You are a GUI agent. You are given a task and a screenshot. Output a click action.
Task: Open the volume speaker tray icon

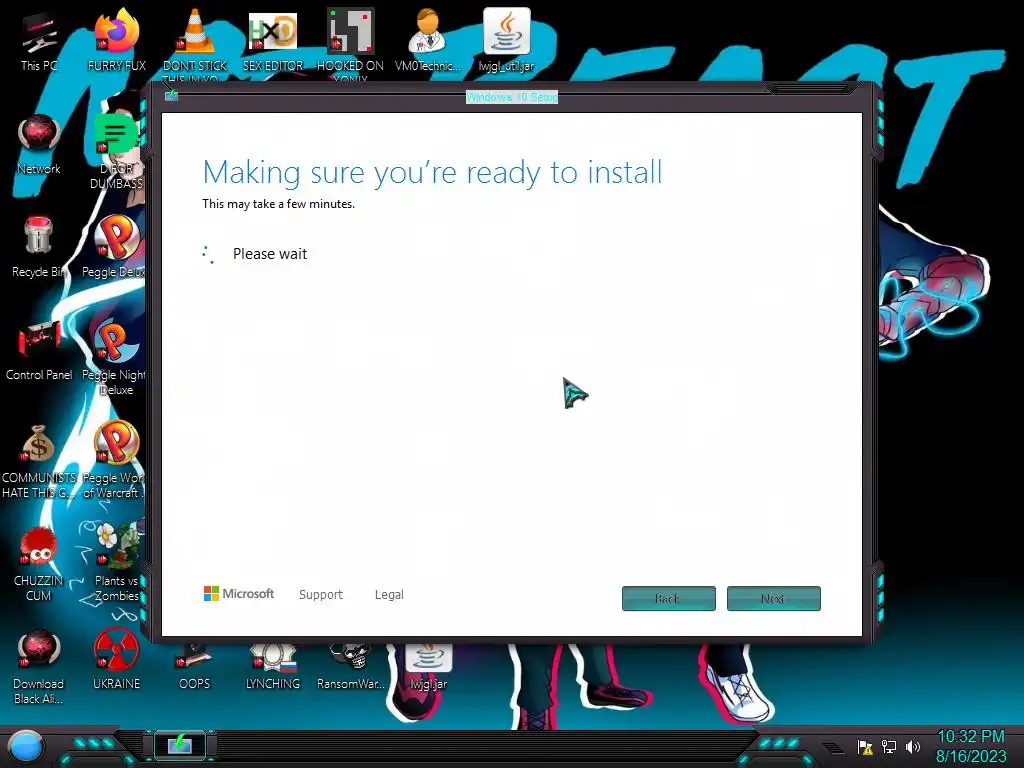coord(913,746)
